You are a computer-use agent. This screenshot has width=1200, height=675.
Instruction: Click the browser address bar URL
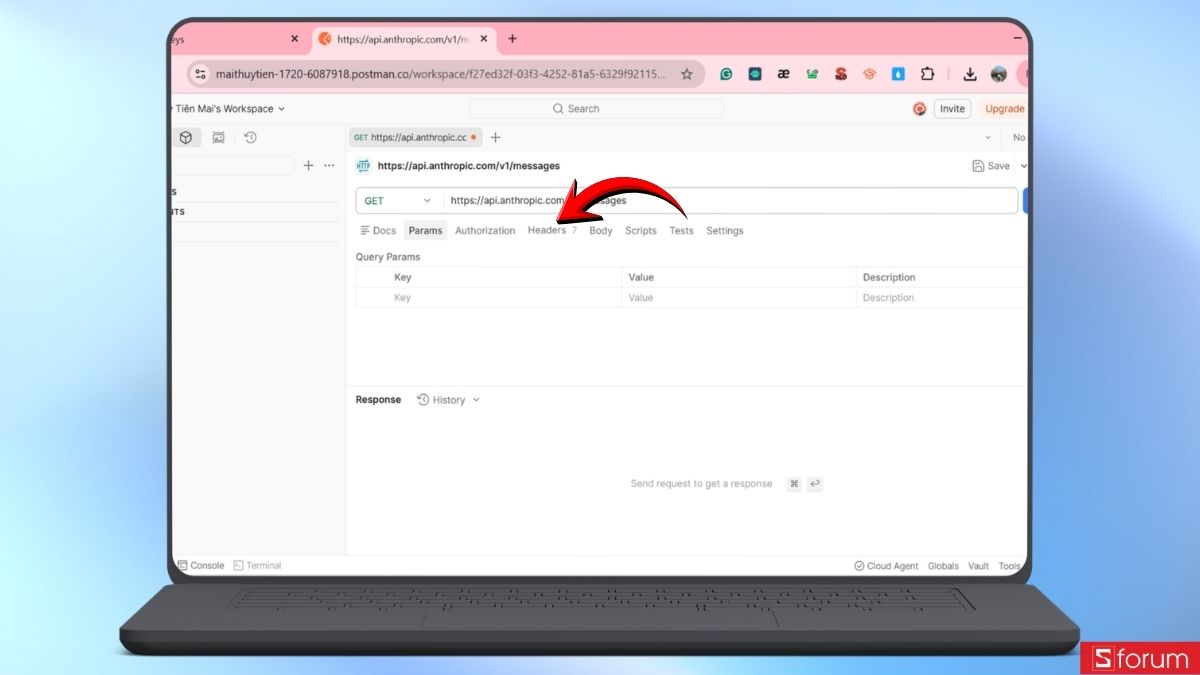(x=440, y=74)
